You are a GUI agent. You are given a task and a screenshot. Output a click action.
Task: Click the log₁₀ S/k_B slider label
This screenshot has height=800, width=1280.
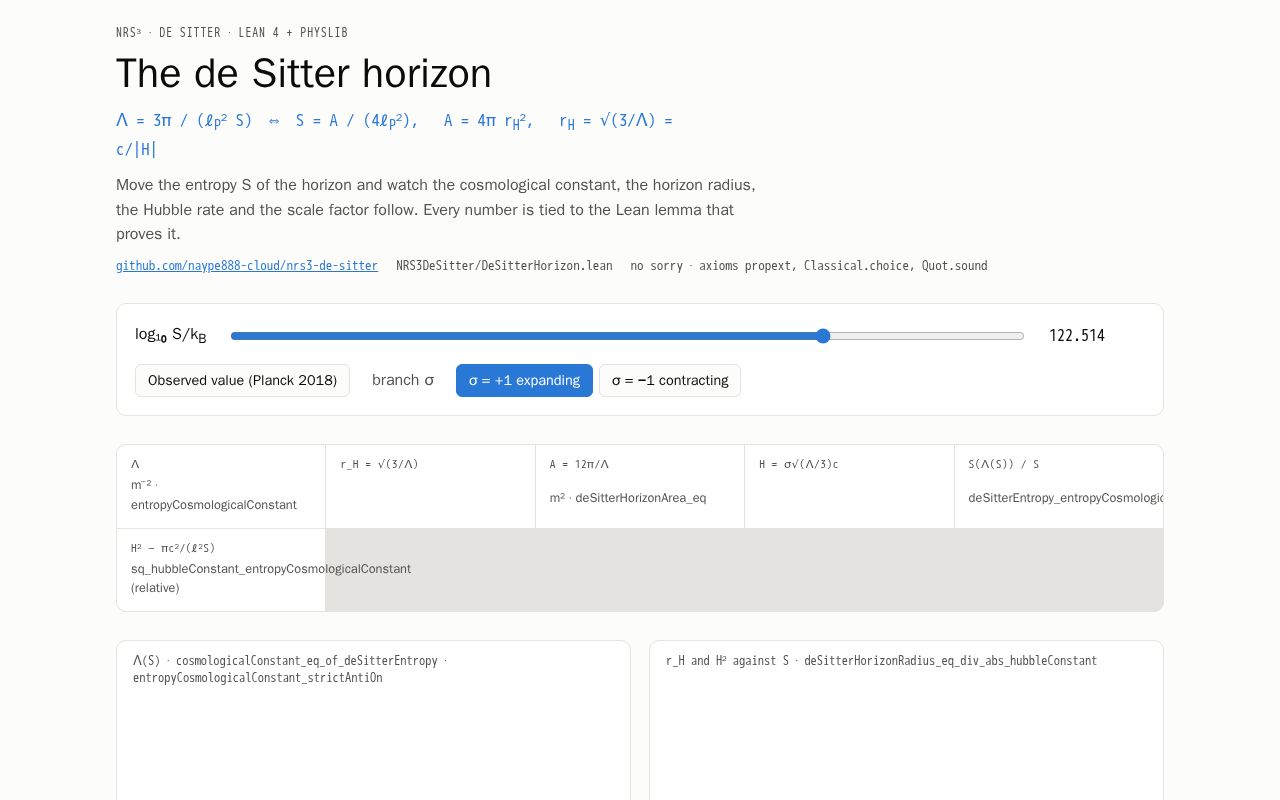coord(171,335)
